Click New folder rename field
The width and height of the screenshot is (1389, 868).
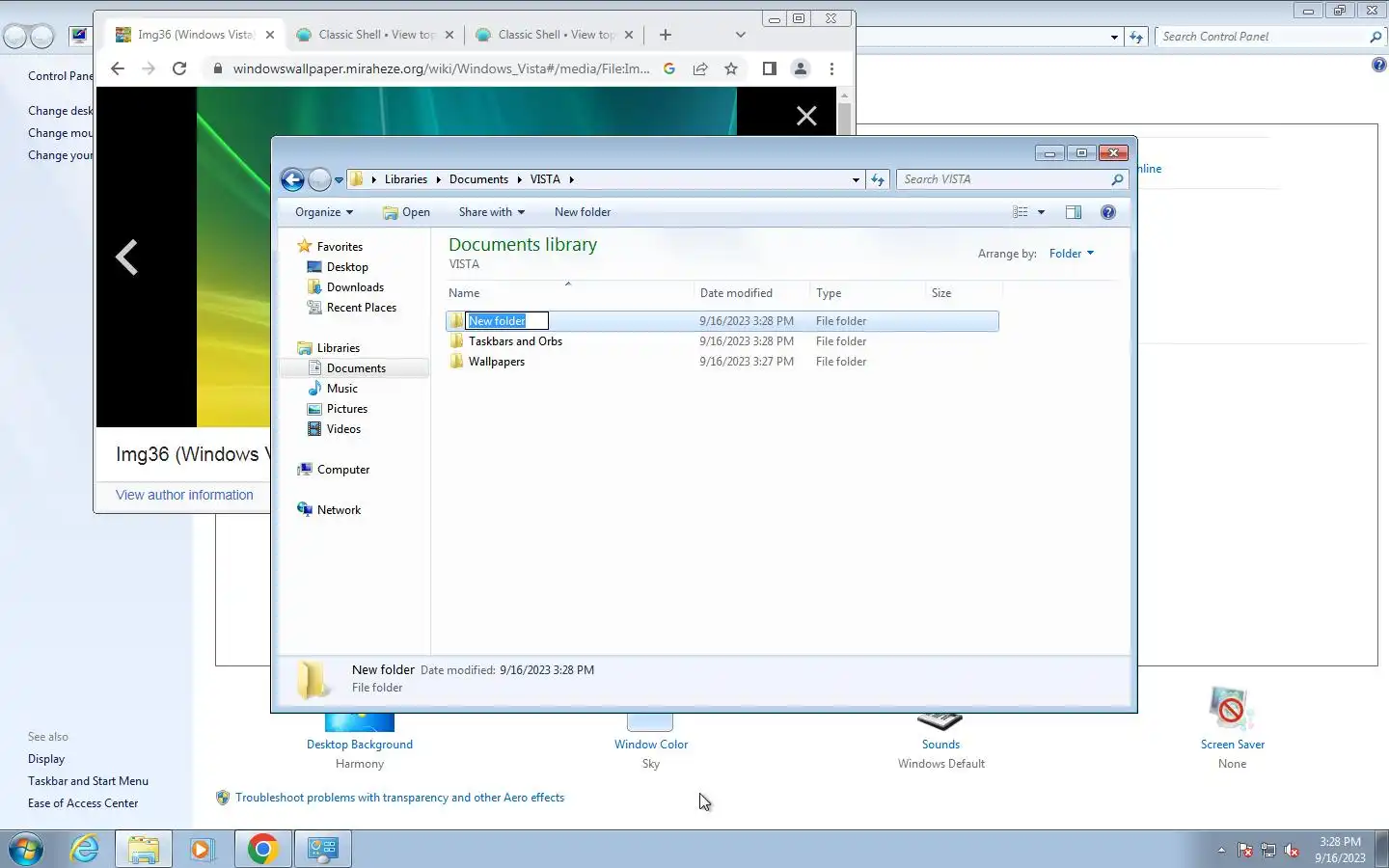coord(507,321)
